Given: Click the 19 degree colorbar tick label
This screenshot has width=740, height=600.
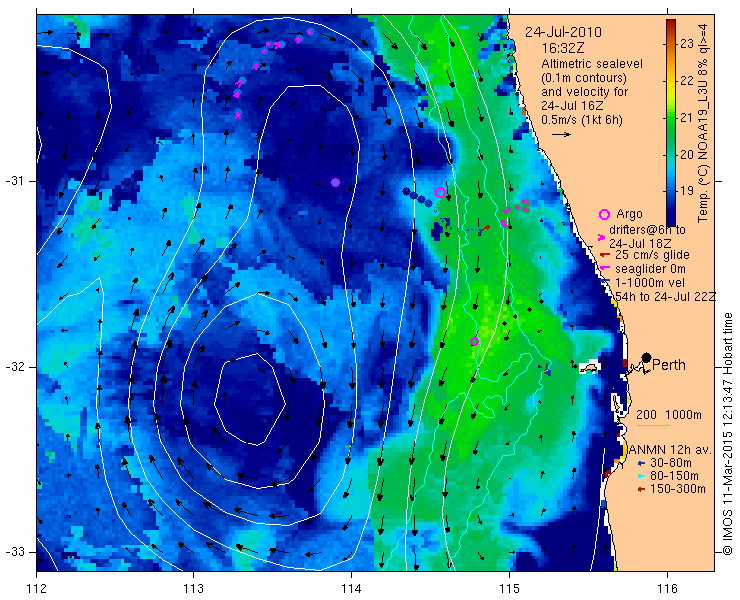Looking at the screenshot, I should tap(687, 191).
